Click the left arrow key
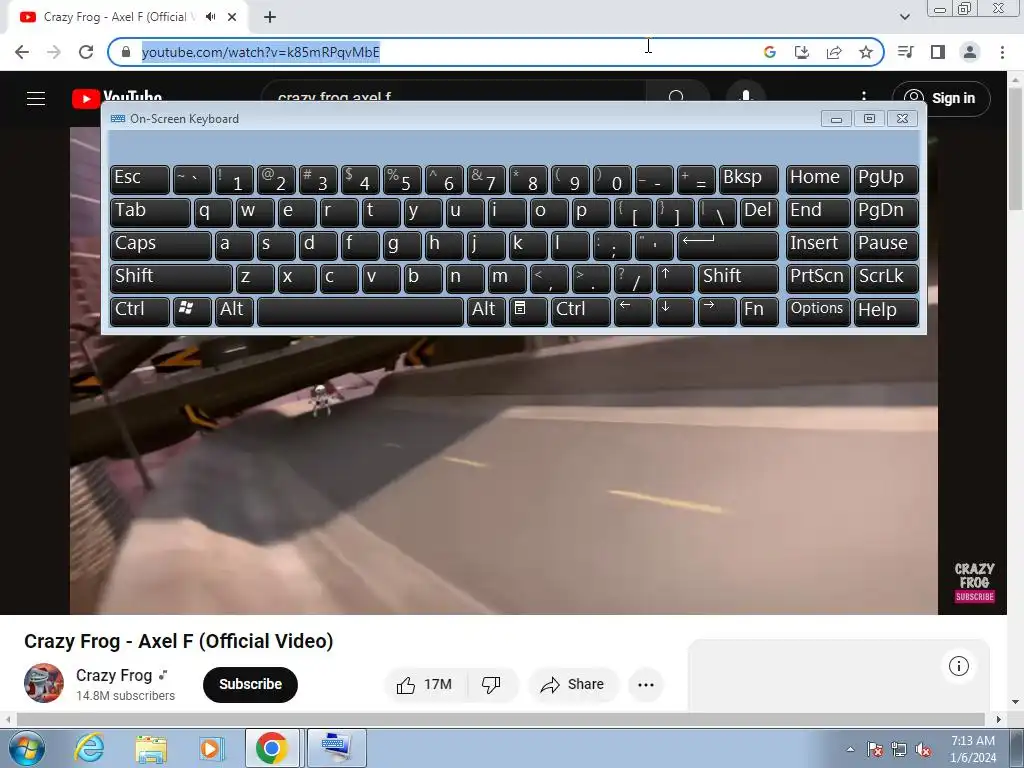The height and width of the screenshot is (768, 1024). (x=633, y=310)
